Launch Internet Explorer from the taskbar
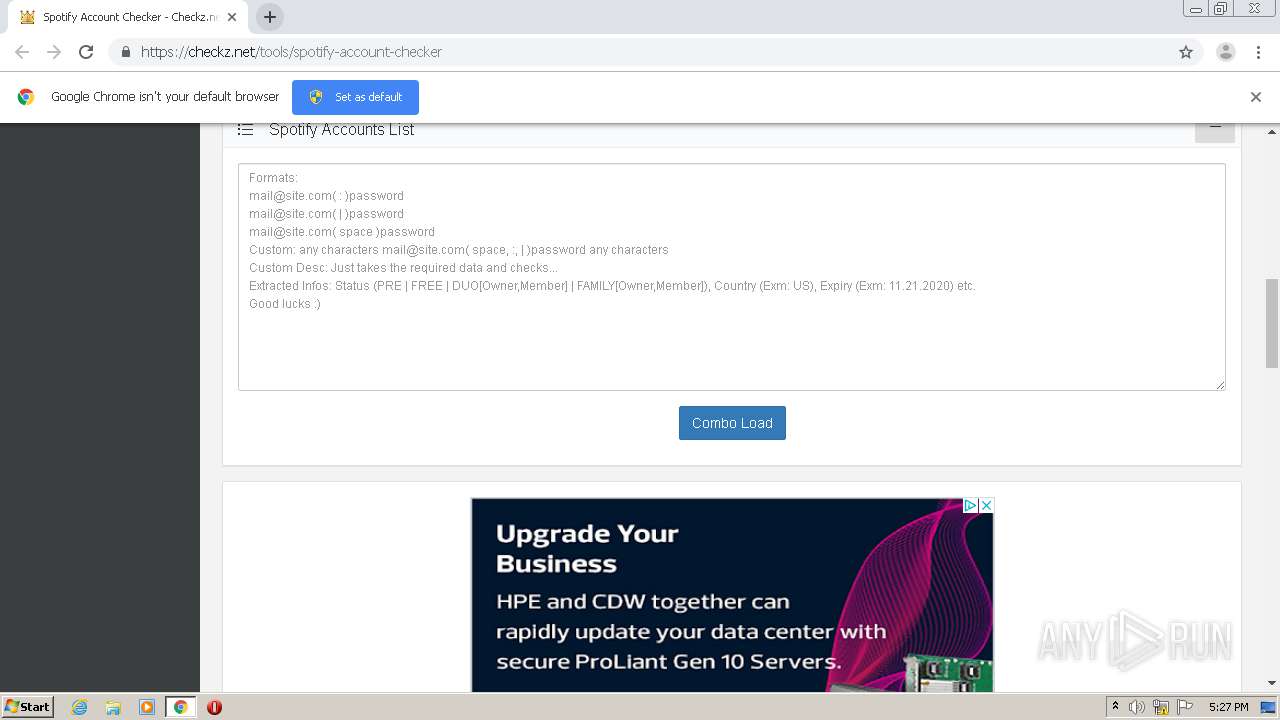The width and height of the screenshot is (1280, 720). point(79,707)
